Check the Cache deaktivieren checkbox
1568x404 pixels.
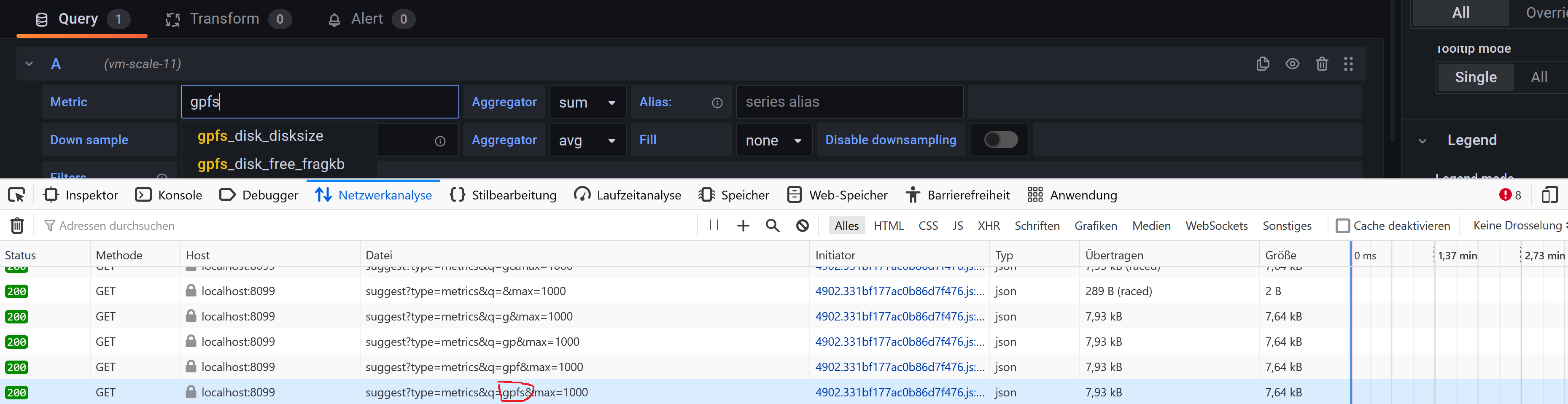(x=1343, y=225)
